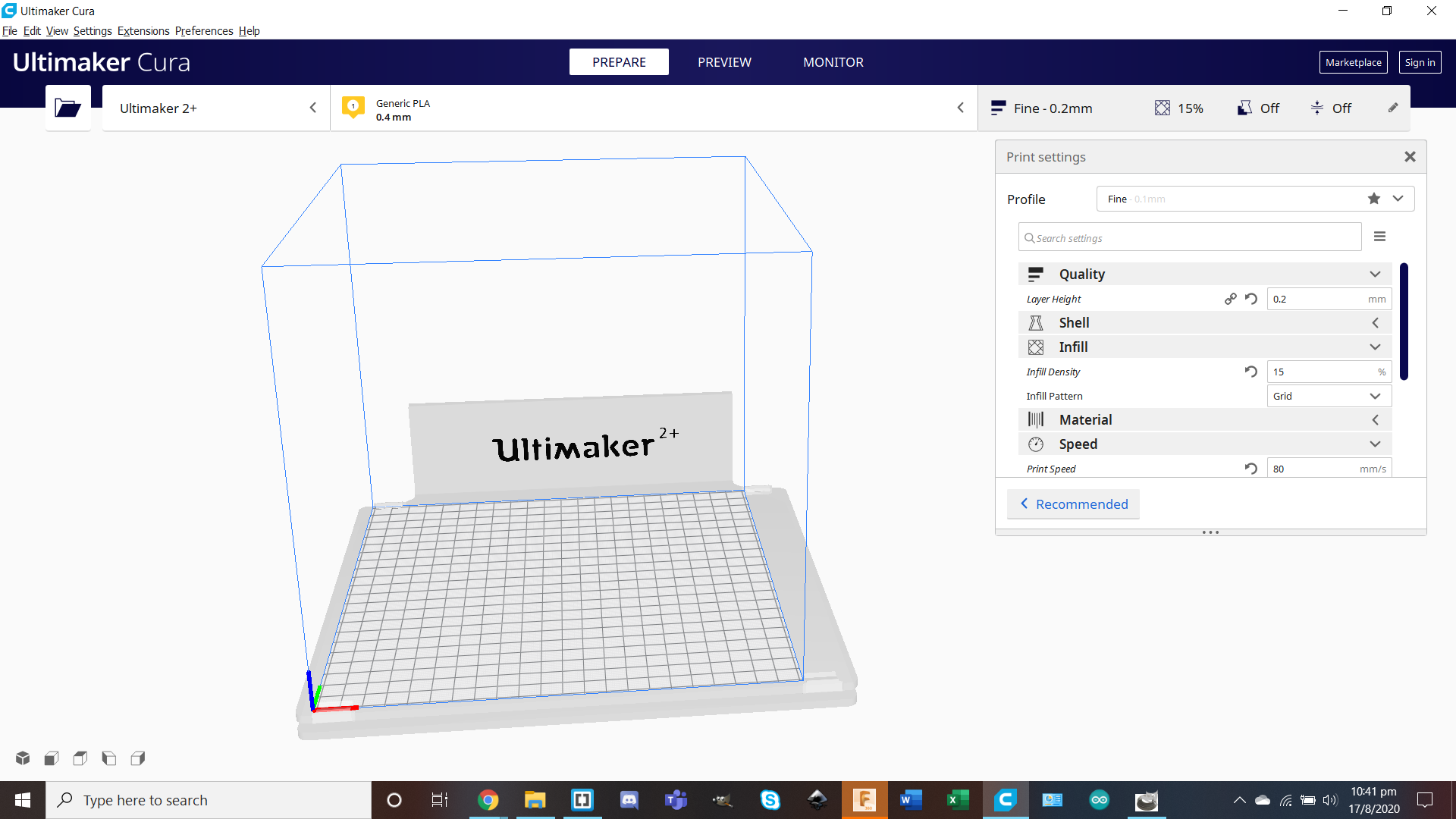
Task: Collapse the Quality section chevron
Action: pos(1375,275)
